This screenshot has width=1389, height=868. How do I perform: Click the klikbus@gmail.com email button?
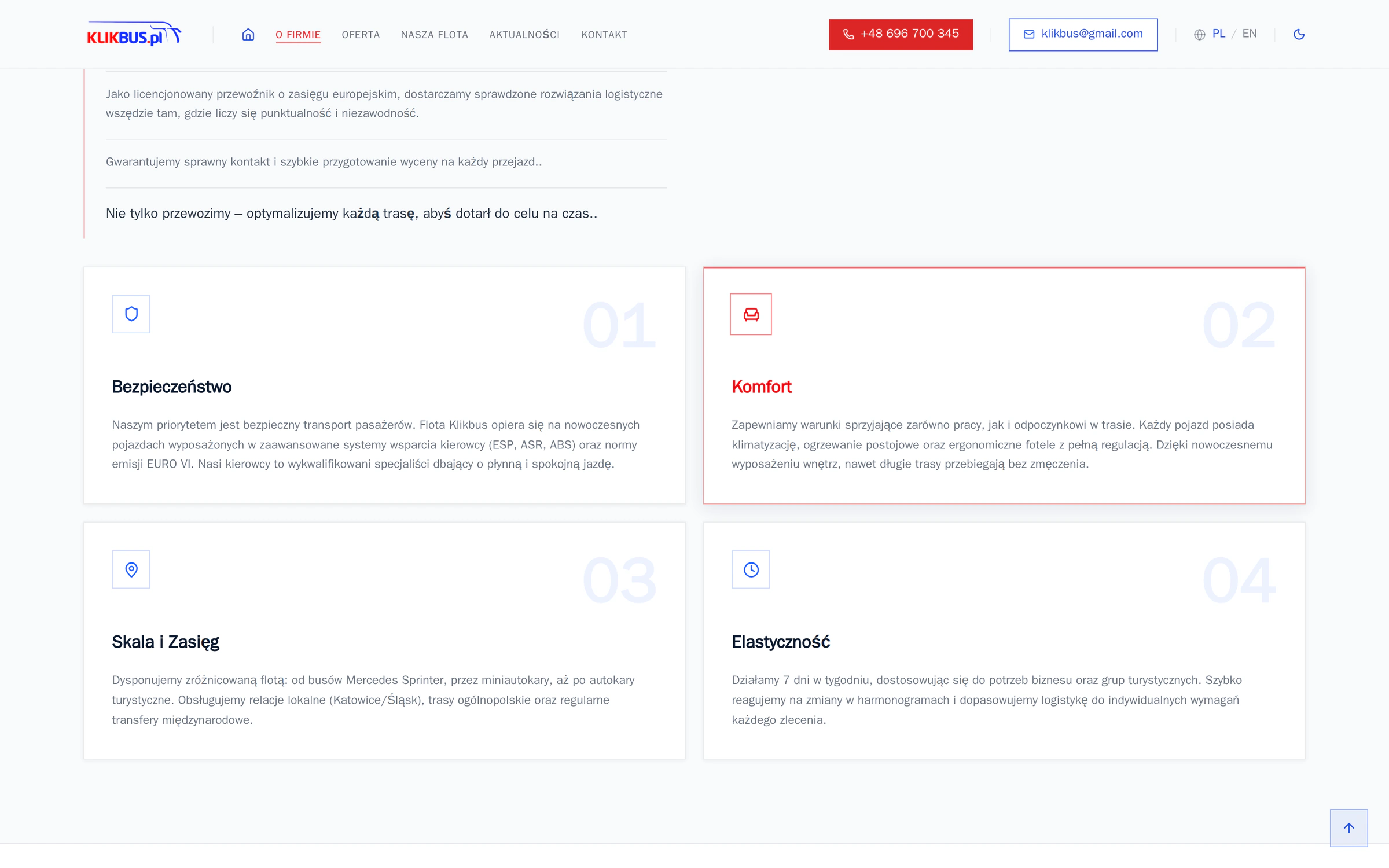coord(1083,34)
